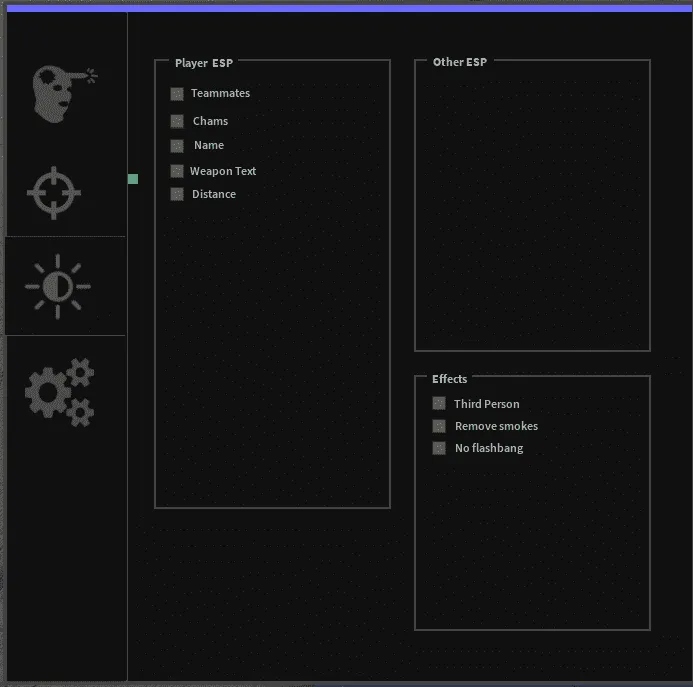This screenshot has height=687, width=693.
Task: Click the Chams label text
Action: [x=210, y=121]
